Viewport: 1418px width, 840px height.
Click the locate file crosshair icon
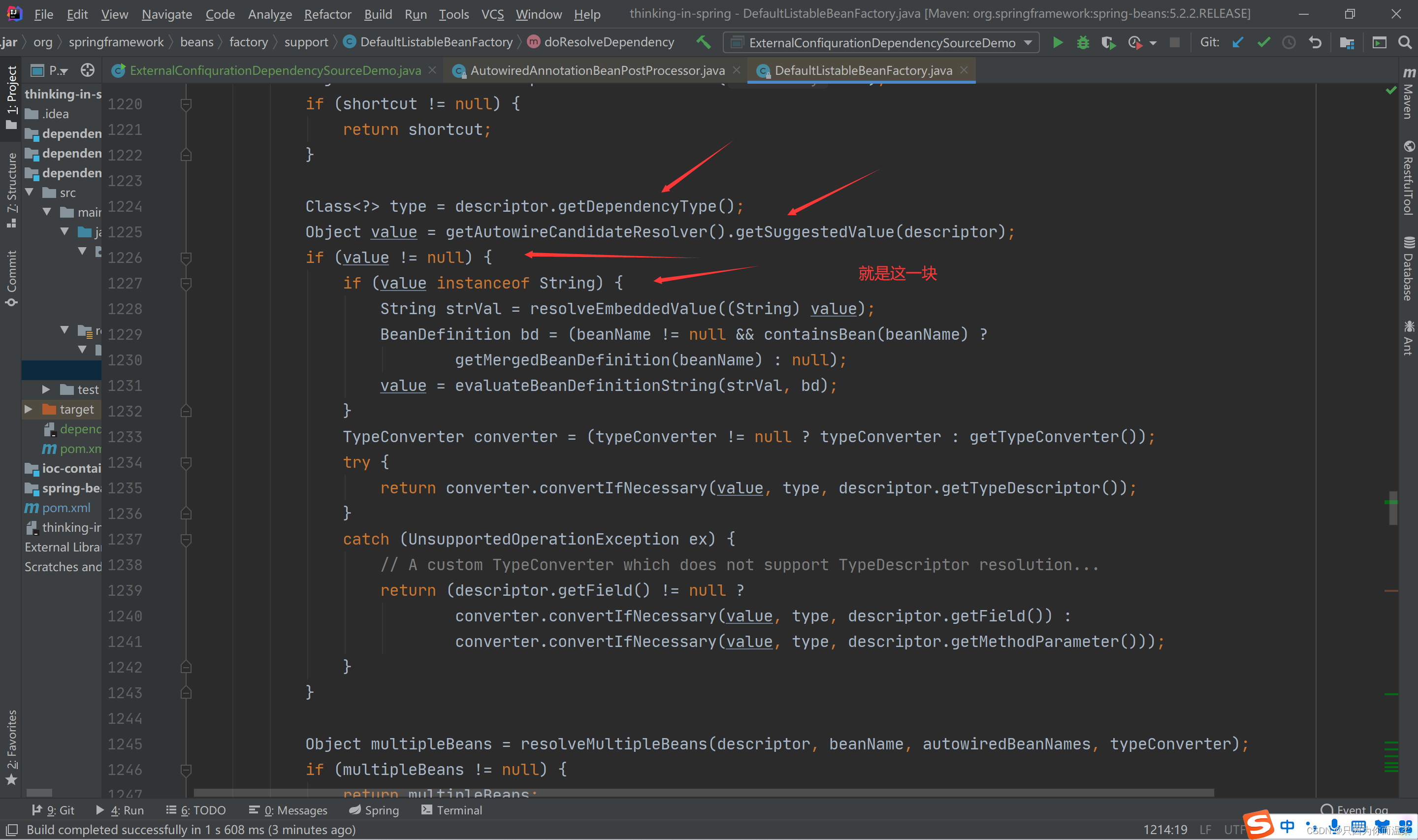(87, 70)
